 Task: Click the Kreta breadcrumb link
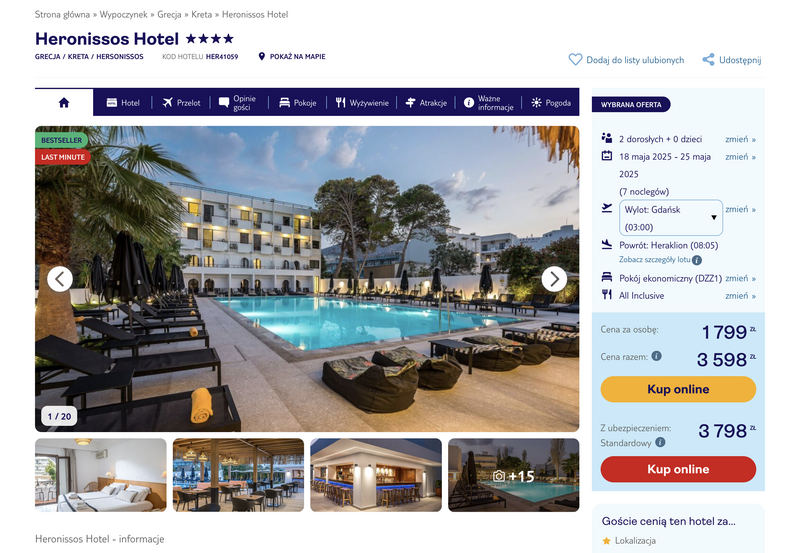click(x=202, y=14)
